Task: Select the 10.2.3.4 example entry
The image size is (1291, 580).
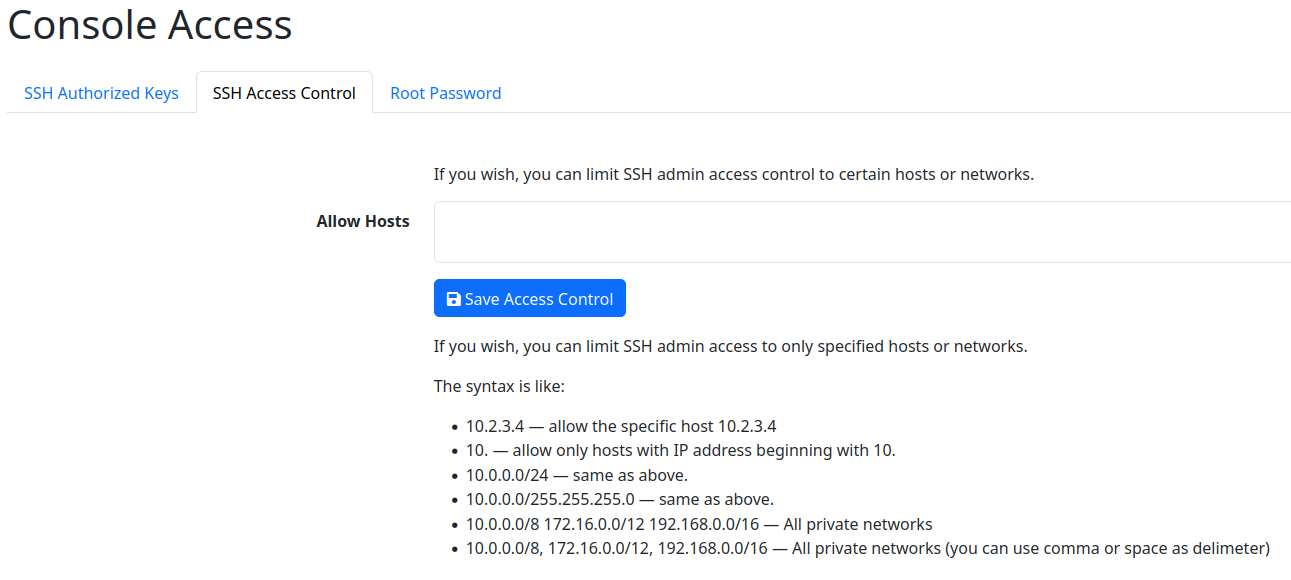Action: click(x=620, y=425)
